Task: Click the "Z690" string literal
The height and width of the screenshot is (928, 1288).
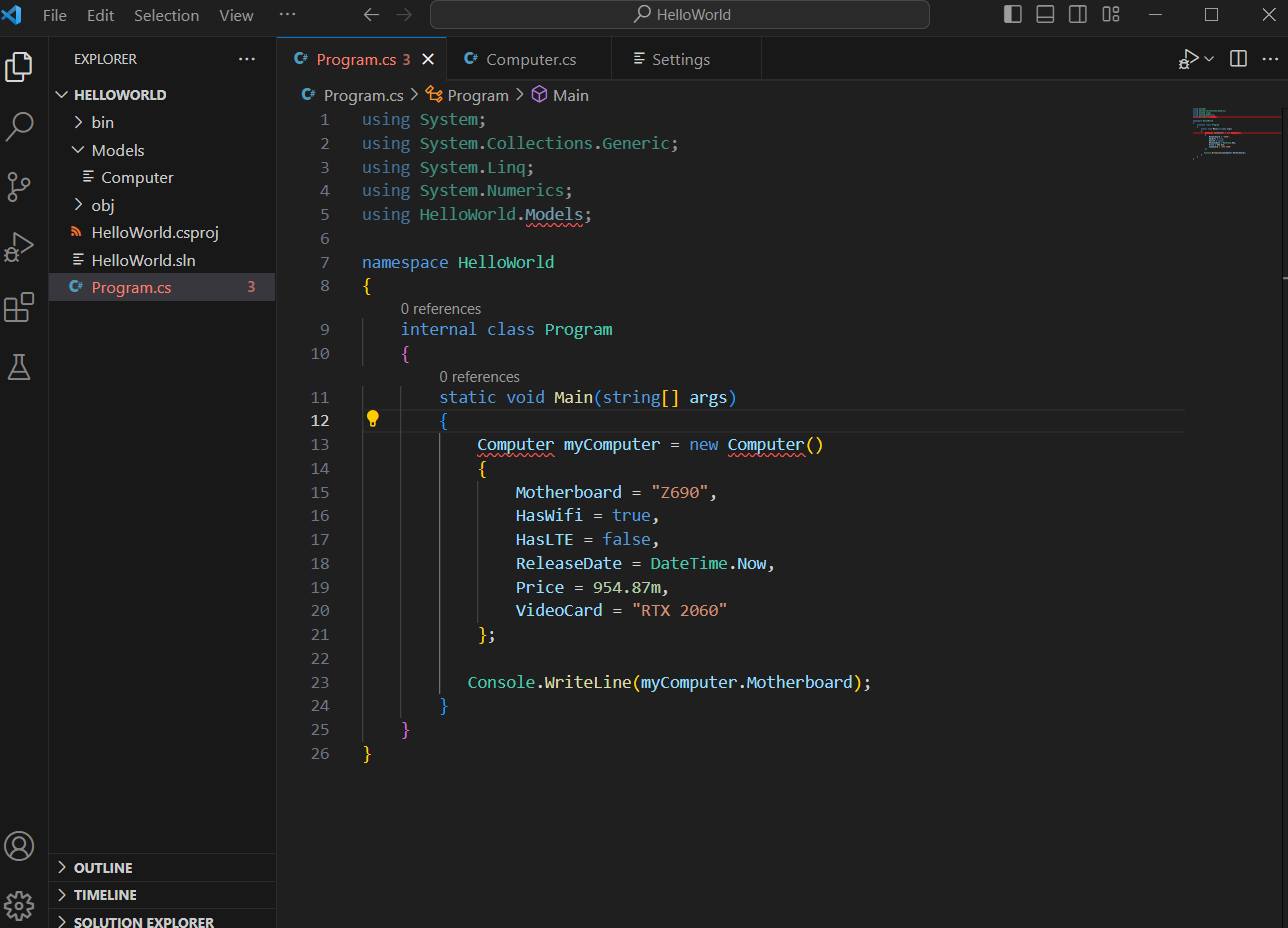Action: (680, 492)
